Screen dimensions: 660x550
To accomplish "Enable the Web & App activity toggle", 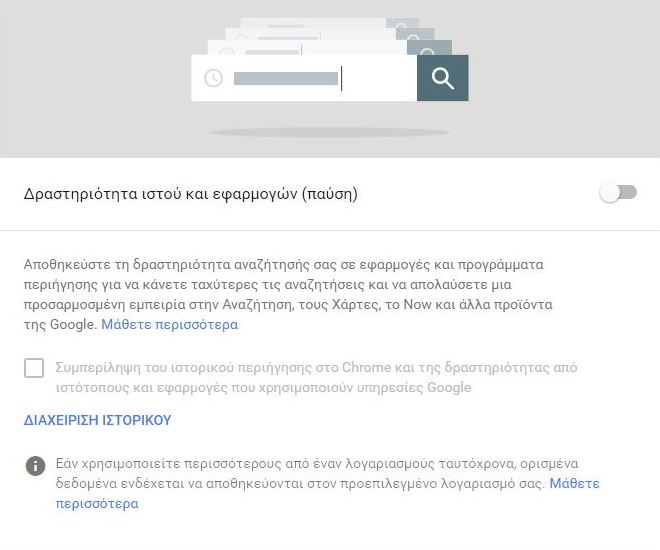I will click(618, 193).
